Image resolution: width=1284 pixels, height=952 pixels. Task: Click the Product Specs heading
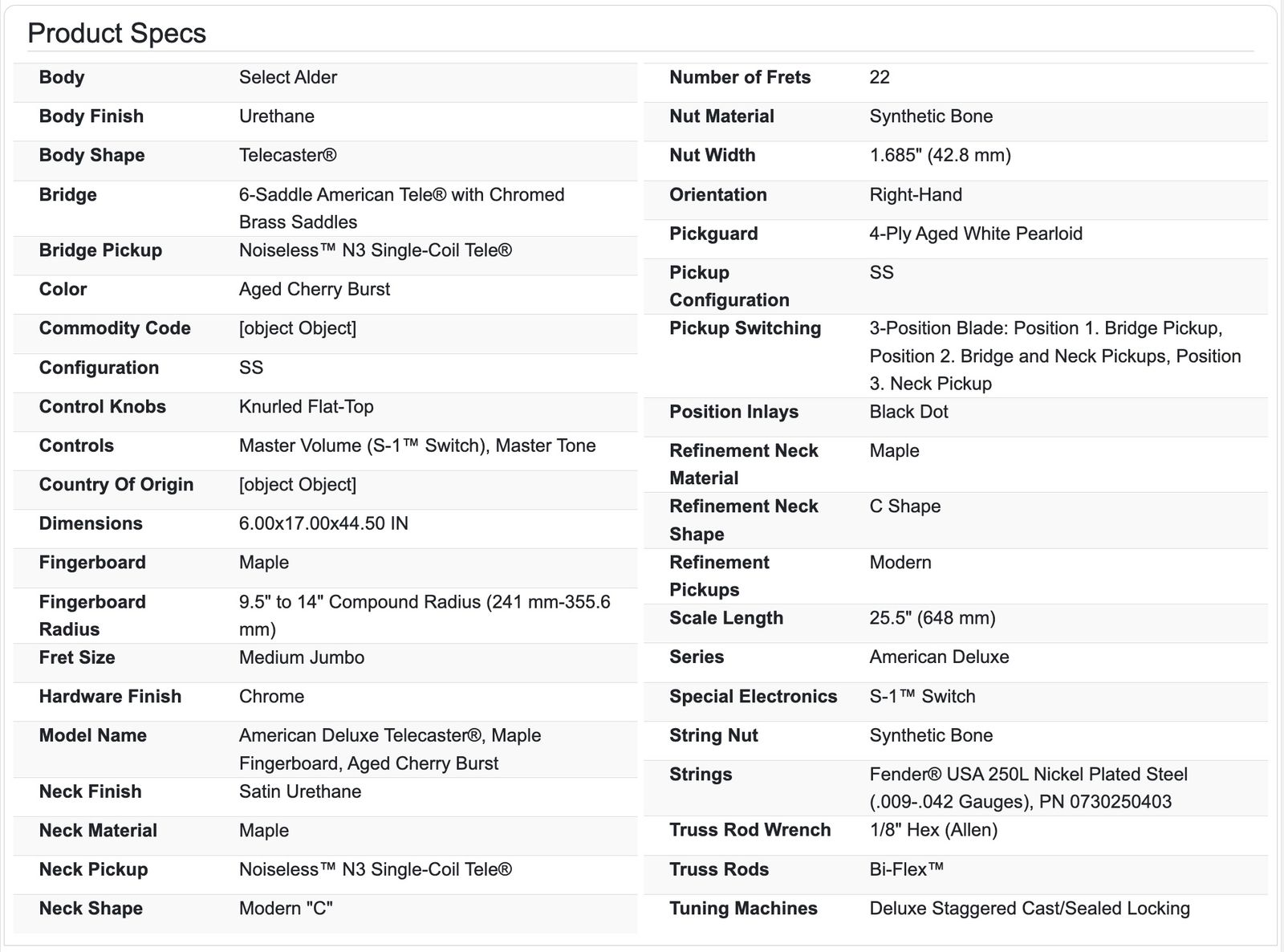[x=117, y=33]
